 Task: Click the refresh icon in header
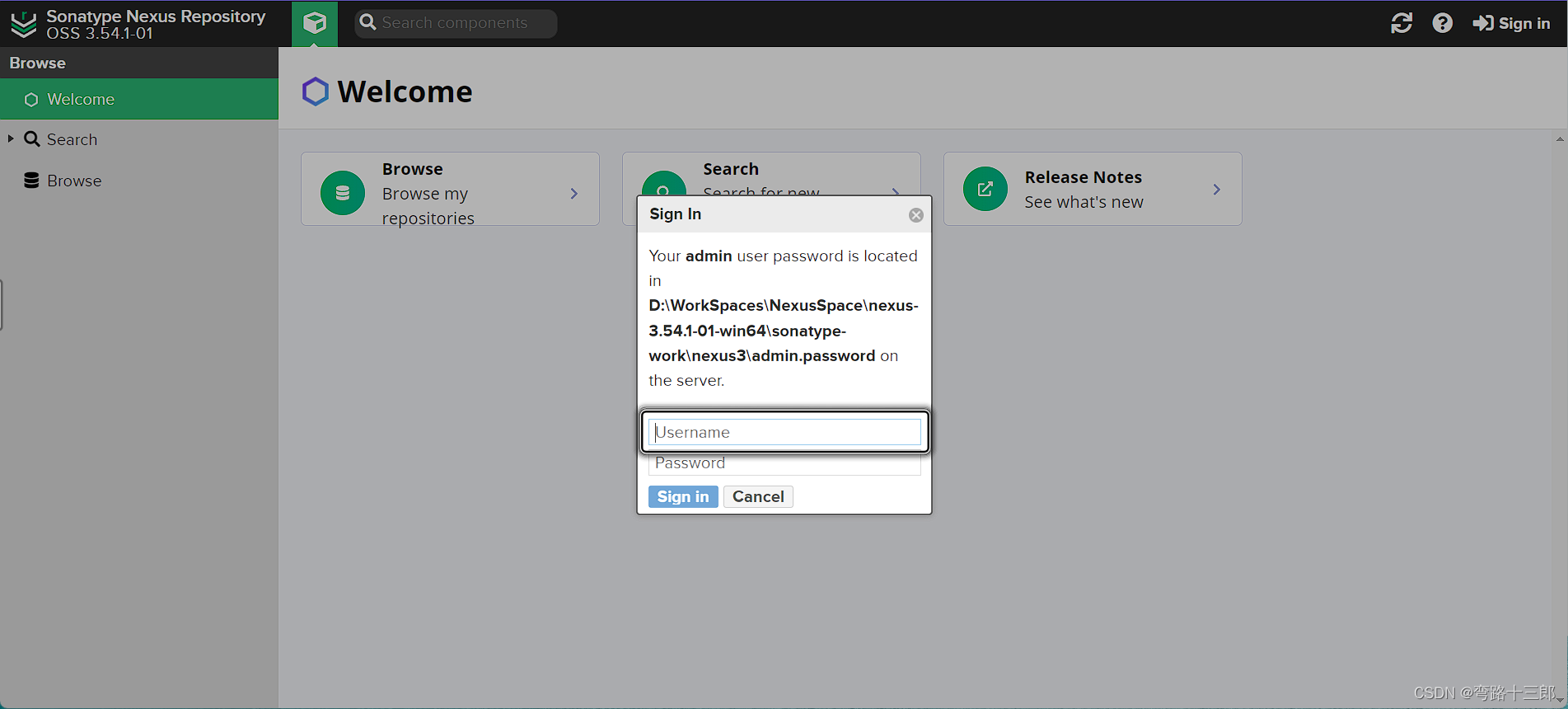pyautogui.click(x=1402, y=23)
